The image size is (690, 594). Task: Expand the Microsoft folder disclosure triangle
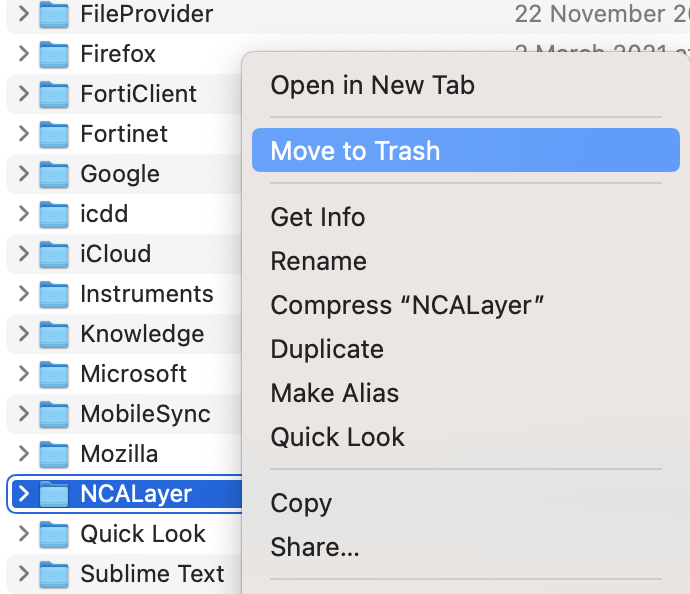(23, 374)
